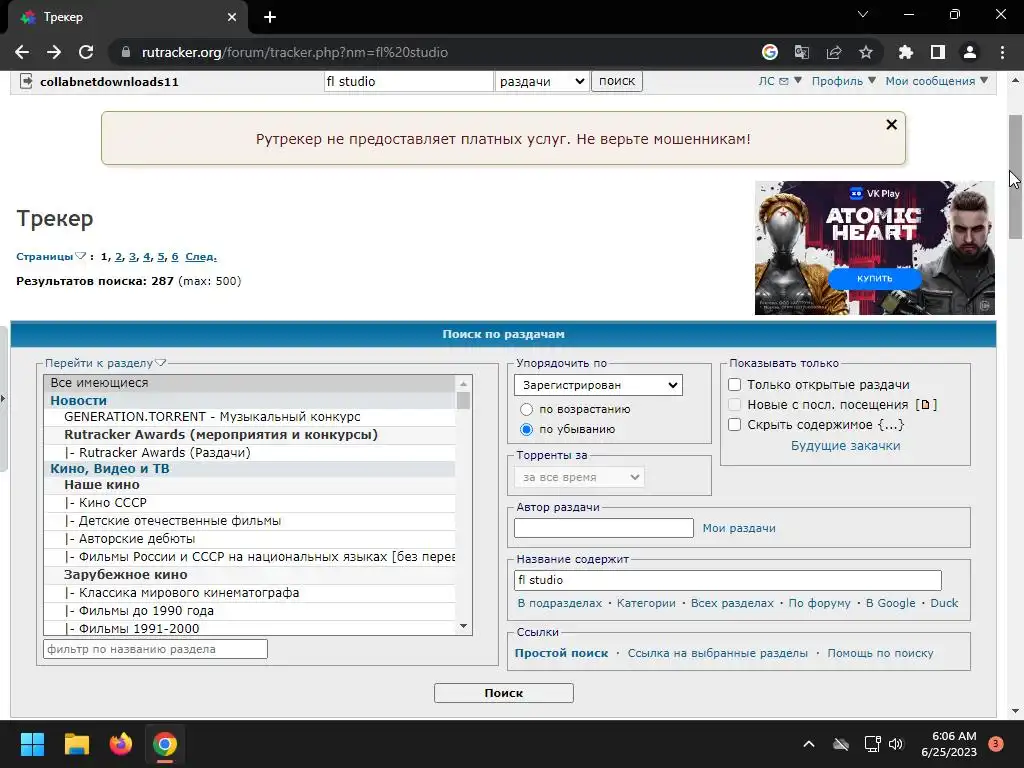Screen dimensions: 1024x768
Task: Select по убыванию sort order
Action: (526, 430)
